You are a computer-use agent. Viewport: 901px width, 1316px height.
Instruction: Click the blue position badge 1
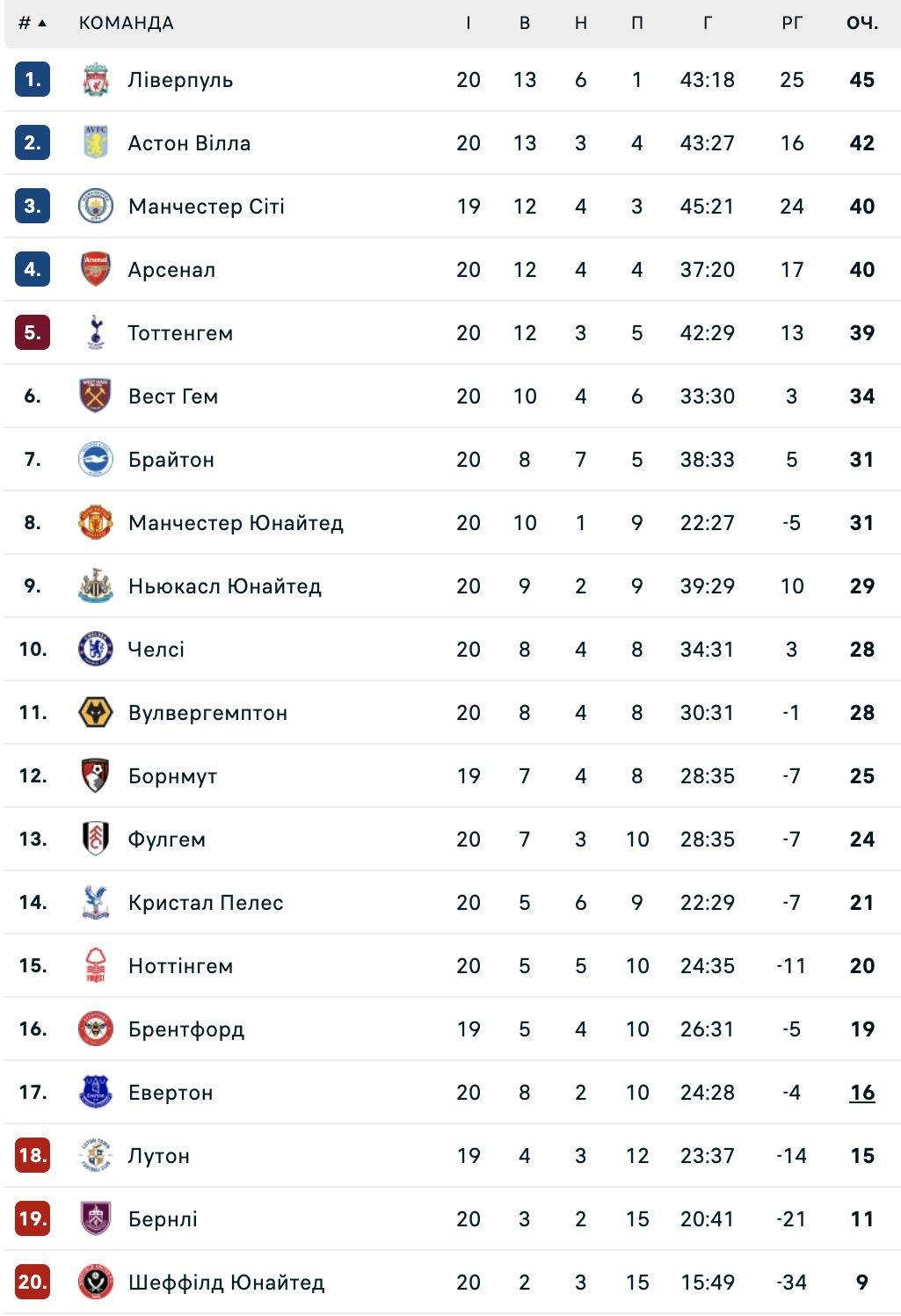(33, 80)
